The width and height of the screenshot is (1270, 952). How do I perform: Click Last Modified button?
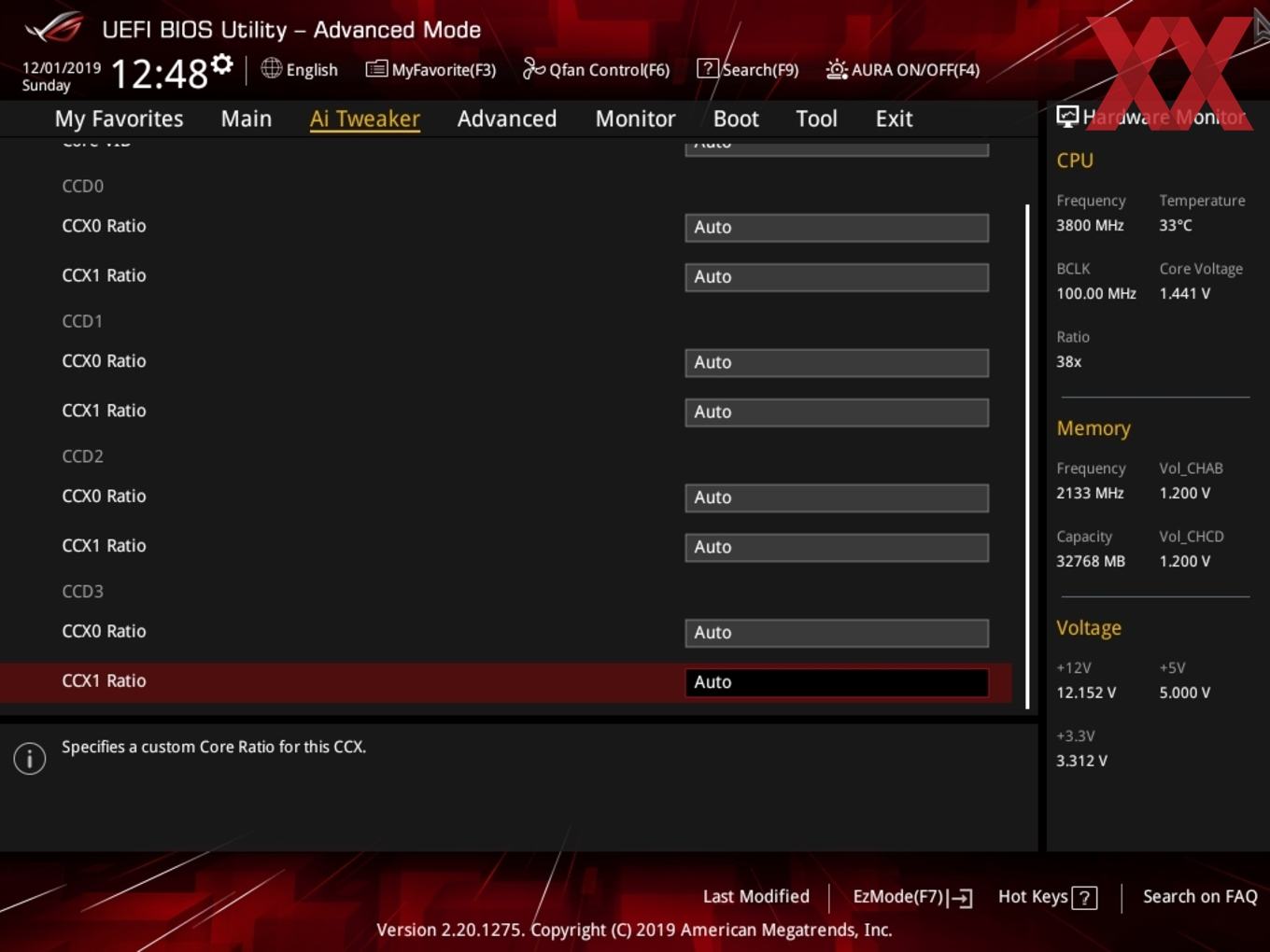756,896
